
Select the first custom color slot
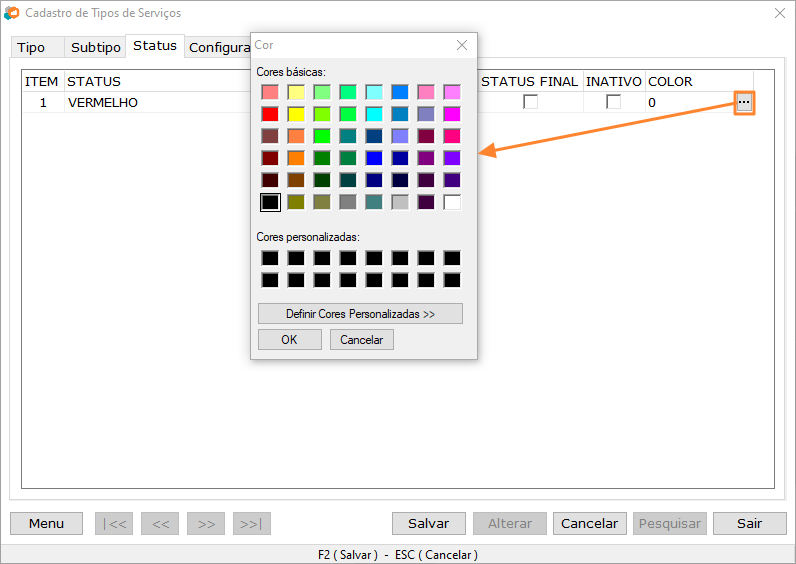(270, 258)
